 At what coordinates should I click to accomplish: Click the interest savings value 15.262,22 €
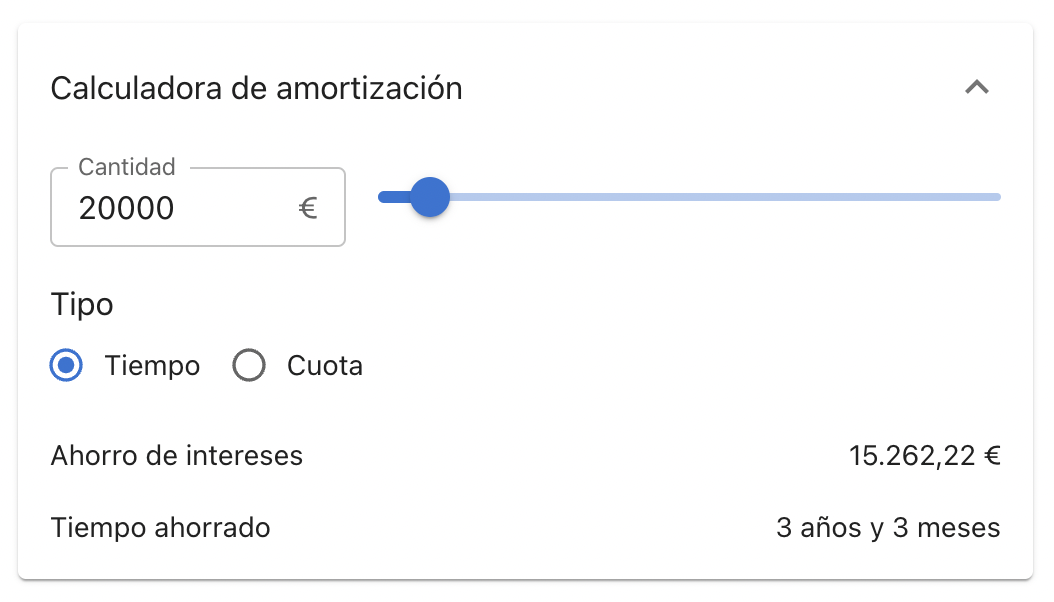coord(921,455)
